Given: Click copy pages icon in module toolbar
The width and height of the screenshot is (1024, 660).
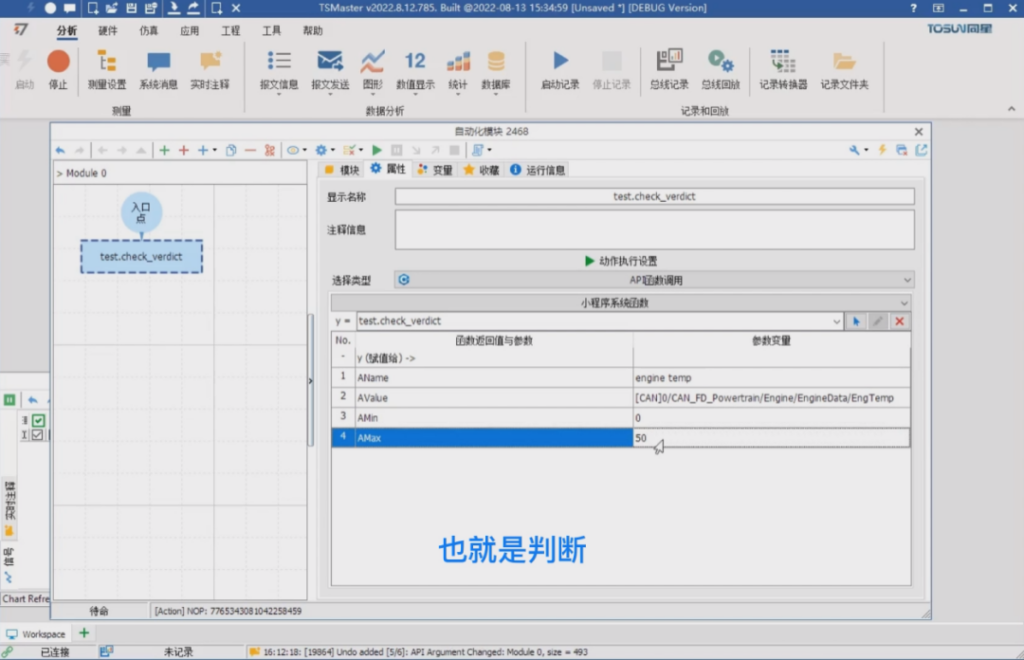Looking at the screenshot, I should 231,150.
